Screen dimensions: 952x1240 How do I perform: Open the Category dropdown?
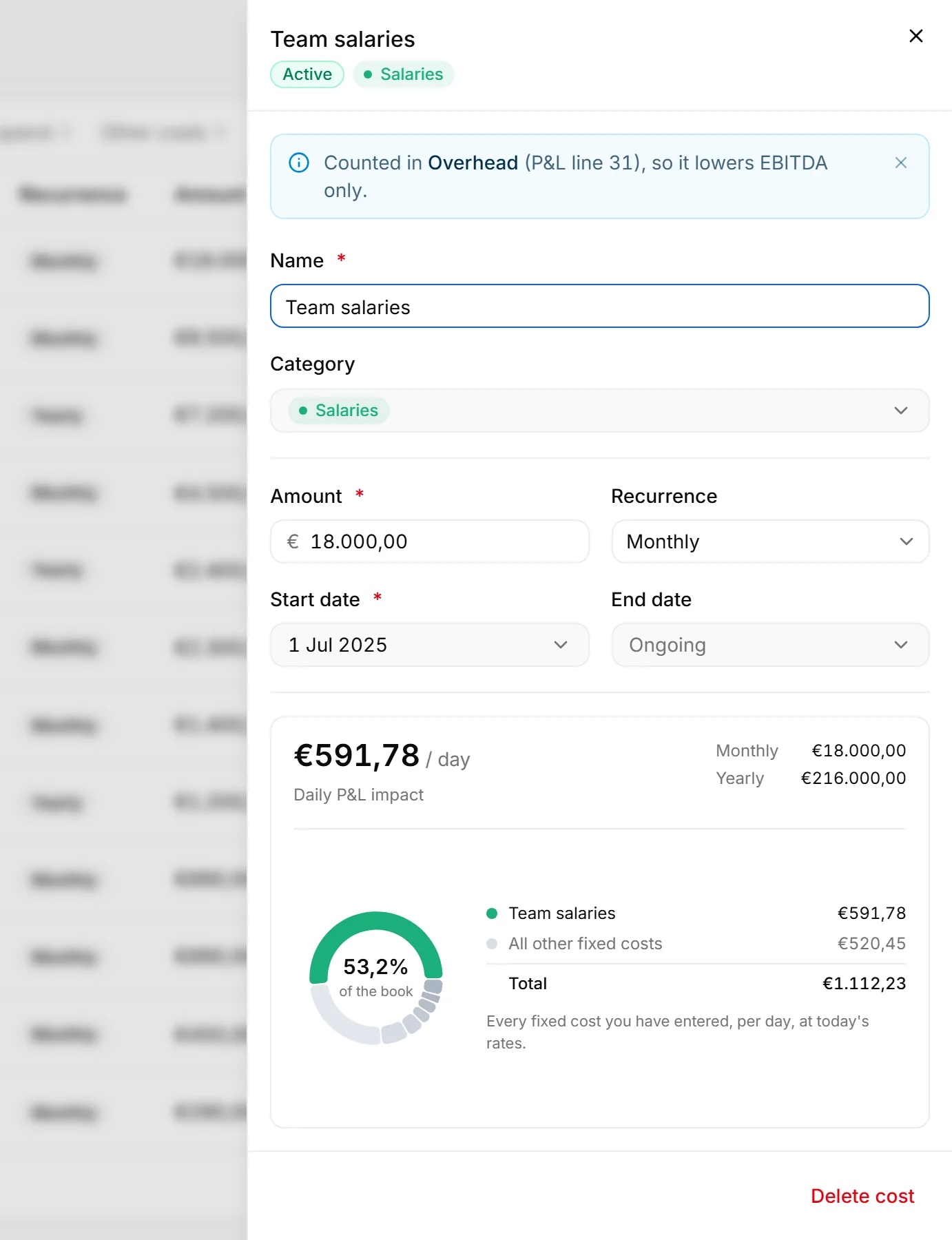point(599,411)
